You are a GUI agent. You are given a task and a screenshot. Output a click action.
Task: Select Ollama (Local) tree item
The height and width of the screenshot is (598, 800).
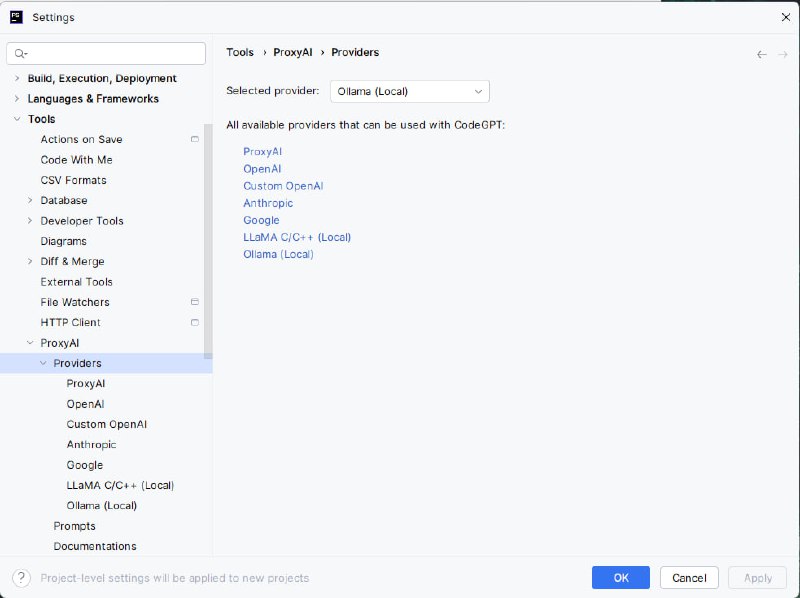point(102,506)
